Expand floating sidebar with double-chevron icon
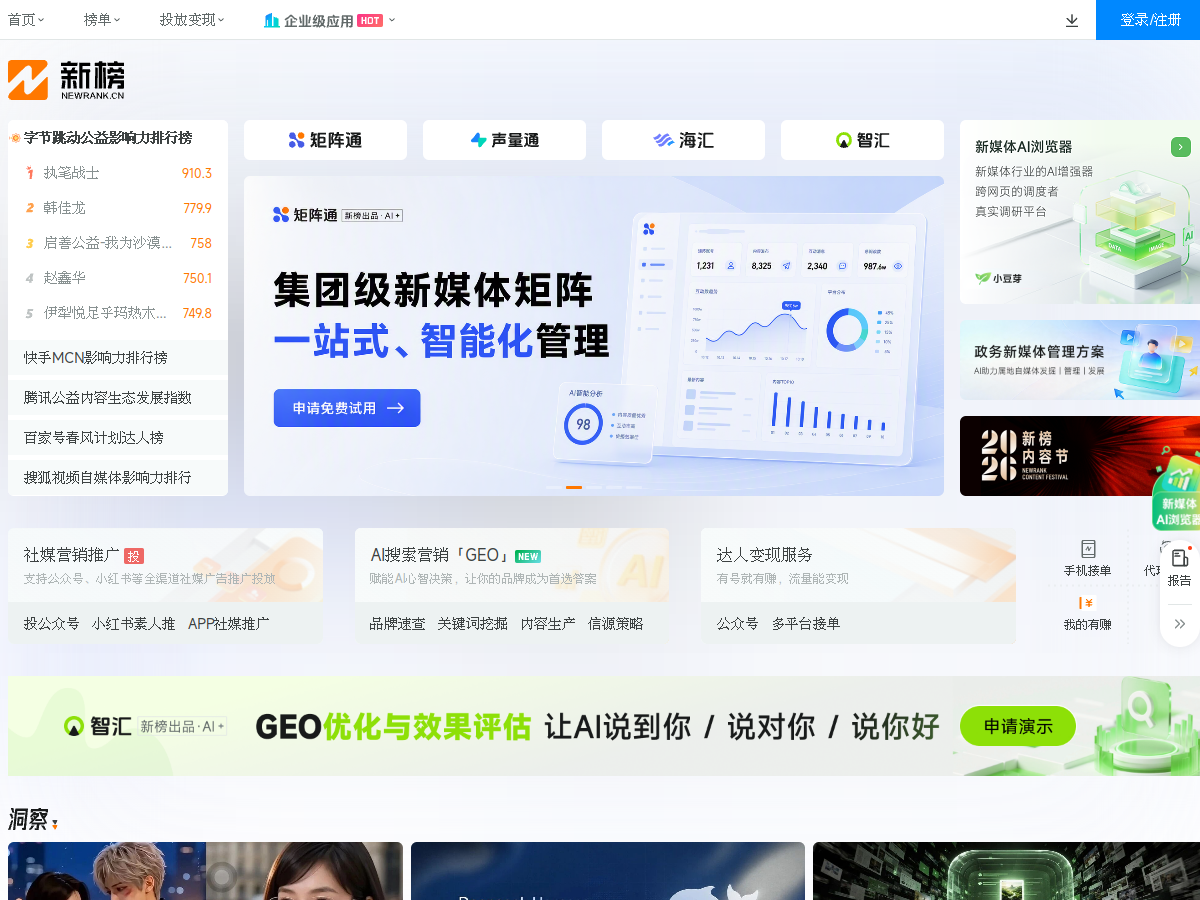 (x=1180, y=623)
